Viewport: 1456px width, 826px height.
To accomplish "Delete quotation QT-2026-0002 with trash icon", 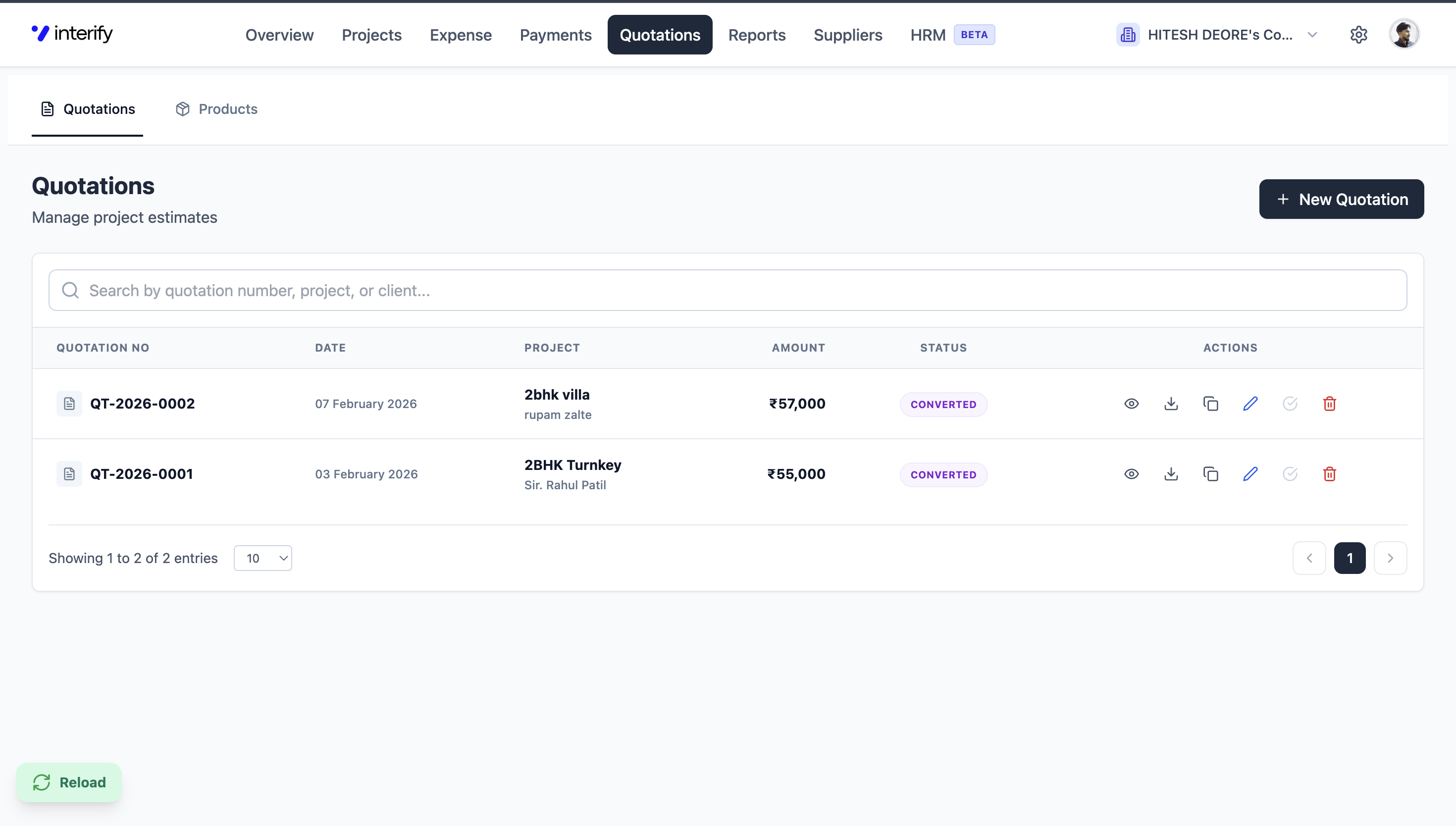I will coord(1329,404).
